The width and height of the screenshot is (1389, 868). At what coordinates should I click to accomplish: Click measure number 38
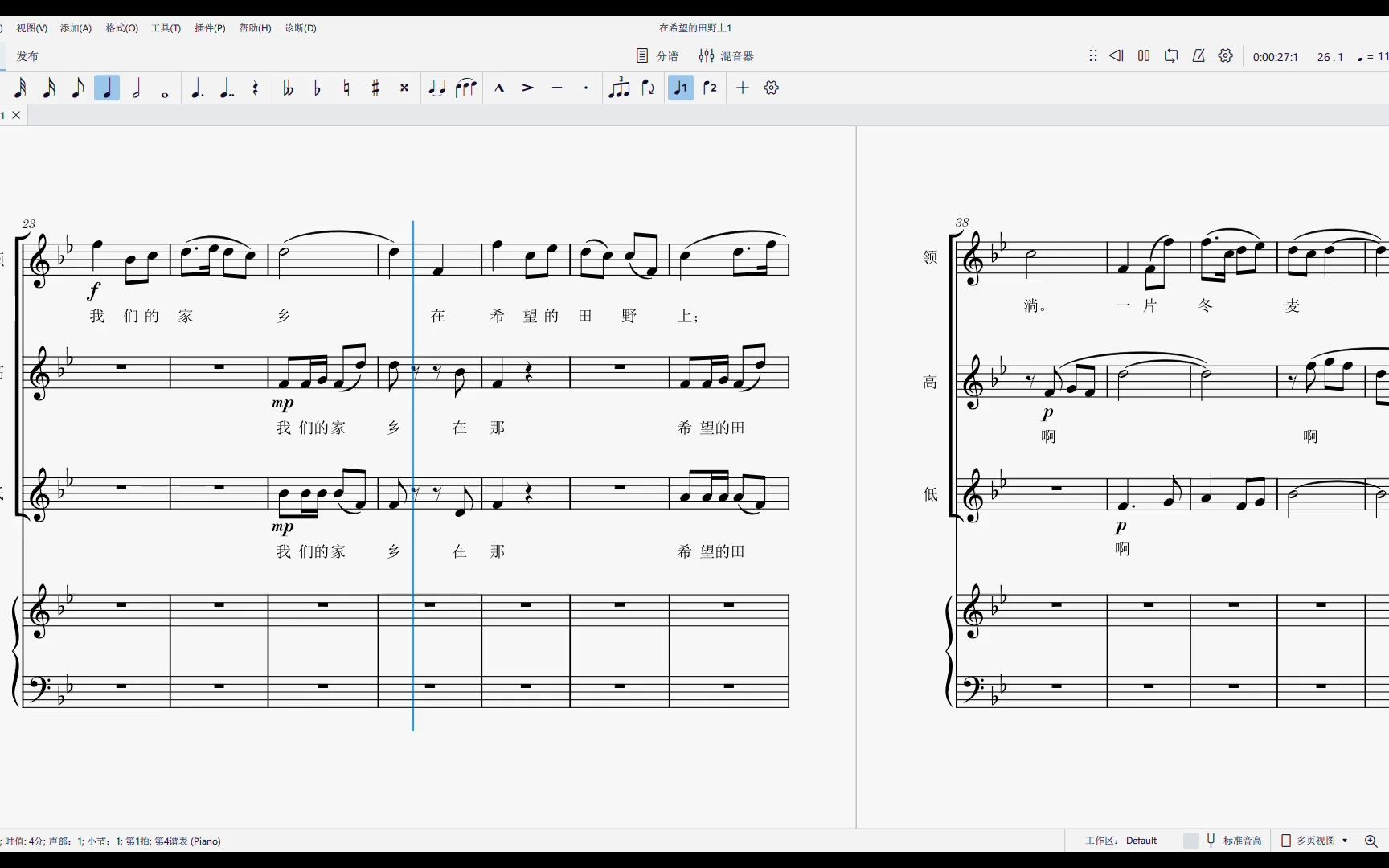coord(962,222)
